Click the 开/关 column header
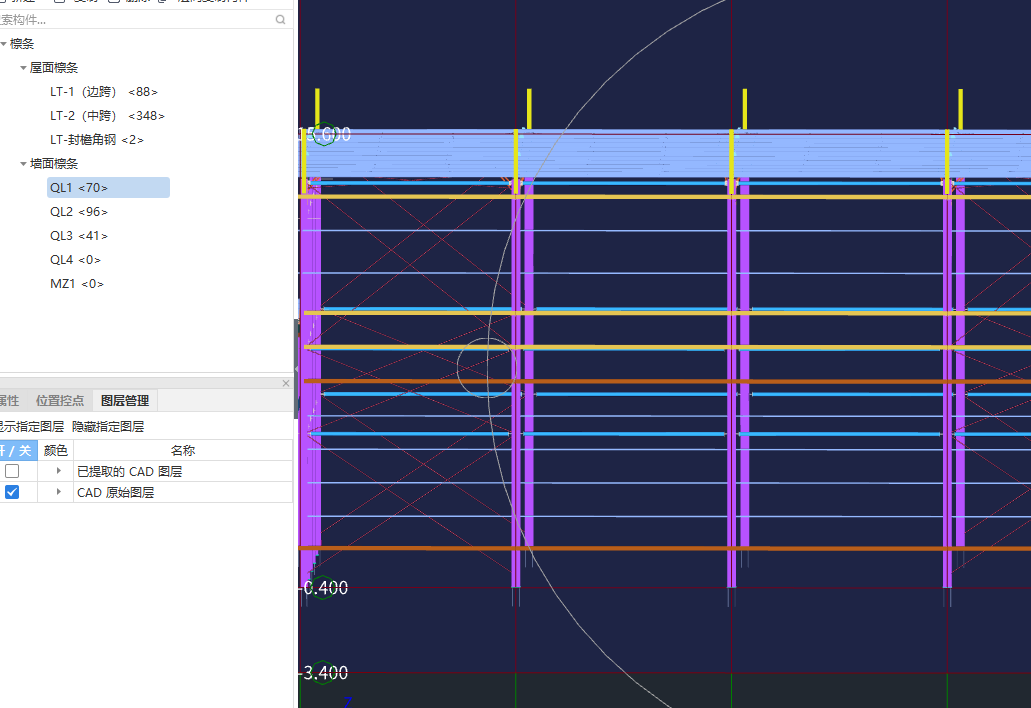1031x708 pixels. 18,450
